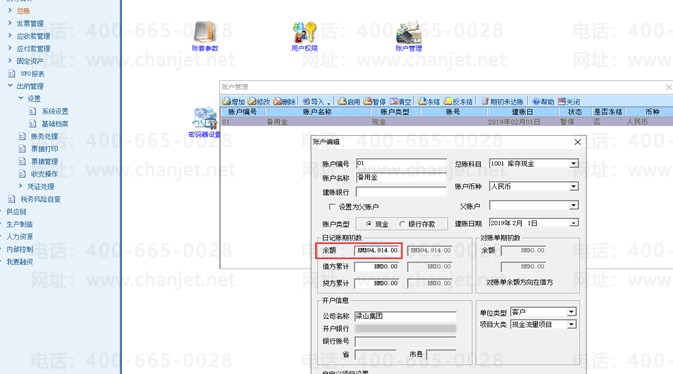Click the 导入 toolbar button
This screenshot has height=374, width=673.
(317, 101)
